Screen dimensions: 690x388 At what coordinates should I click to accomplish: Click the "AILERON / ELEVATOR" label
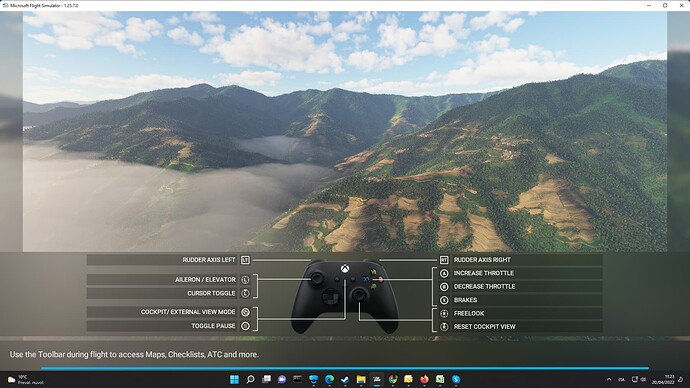click(205, 279)
